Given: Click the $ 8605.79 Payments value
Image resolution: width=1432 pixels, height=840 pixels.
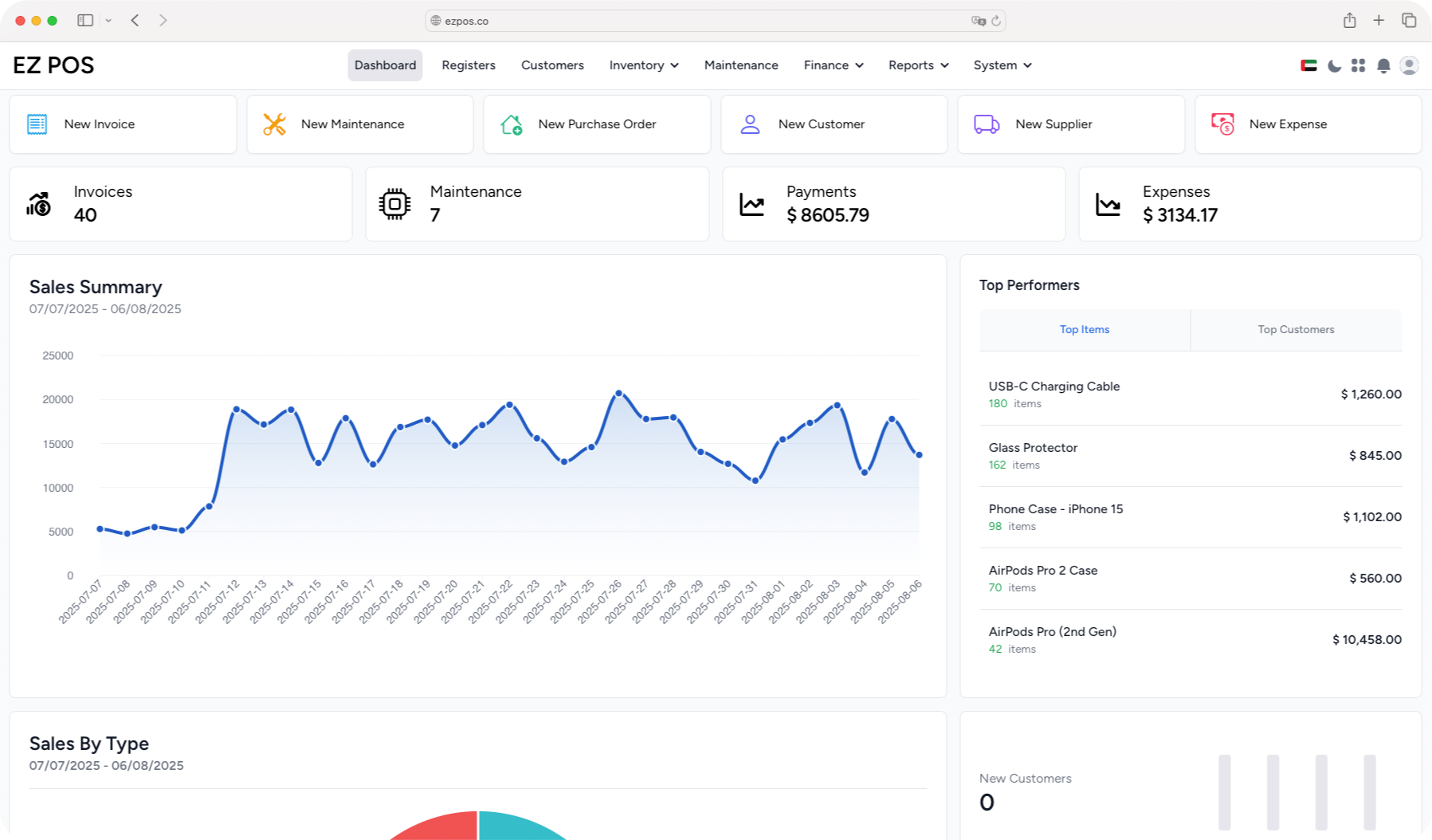Looking at the screenshot, I should 828,215.
